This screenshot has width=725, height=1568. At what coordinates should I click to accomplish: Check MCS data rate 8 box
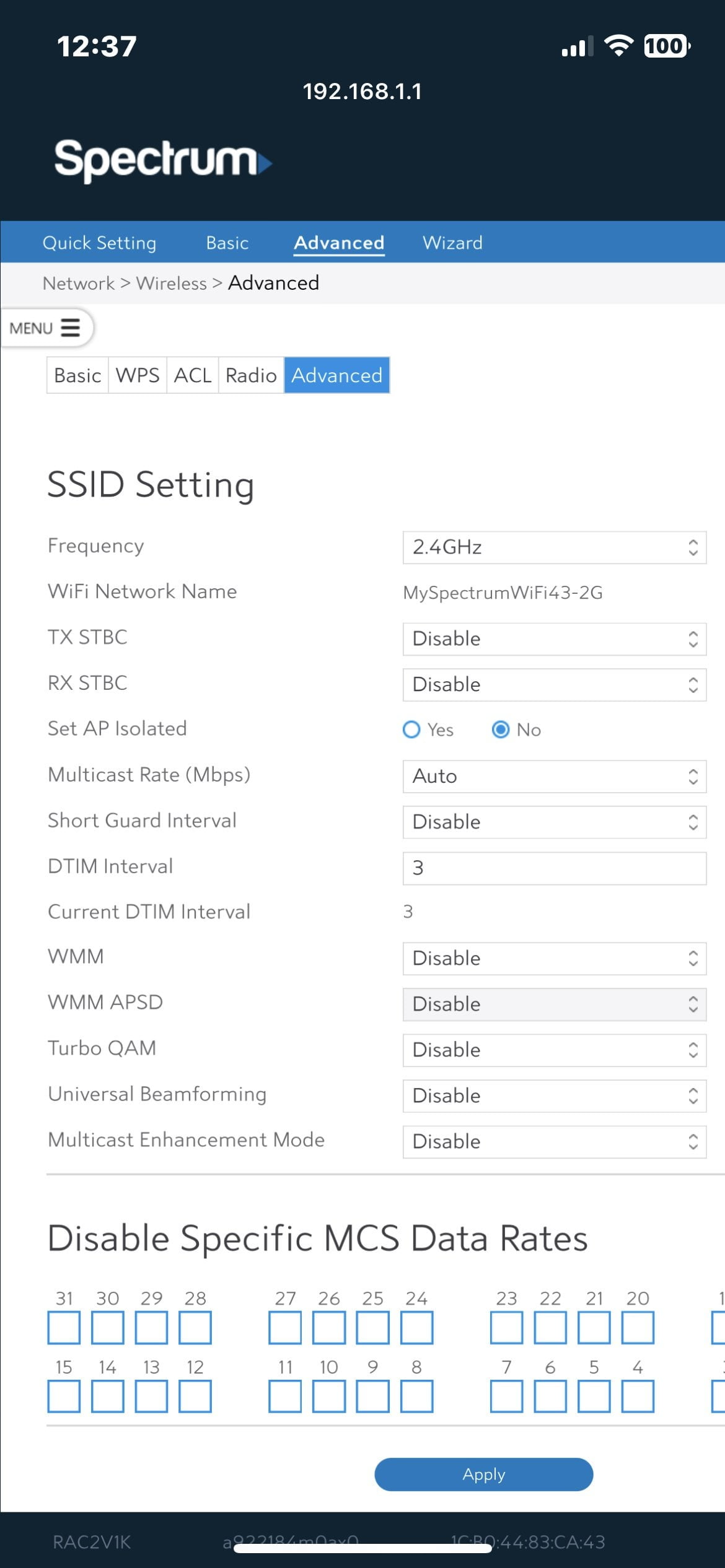coord(416,1396)
